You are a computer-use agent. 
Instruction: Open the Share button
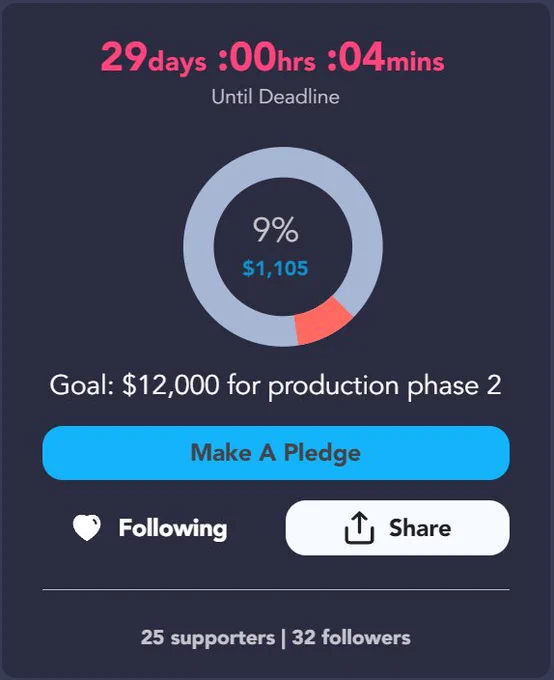[x=397, y=527]
